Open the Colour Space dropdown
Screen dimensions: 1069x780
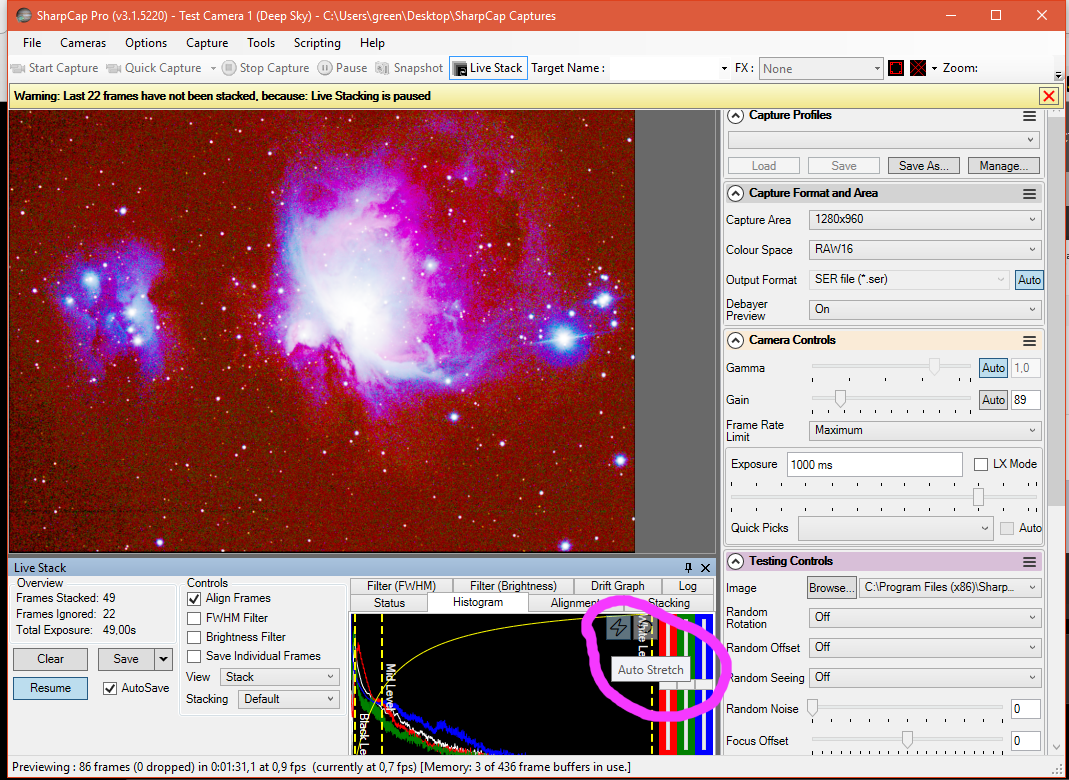tap(924, 250)
